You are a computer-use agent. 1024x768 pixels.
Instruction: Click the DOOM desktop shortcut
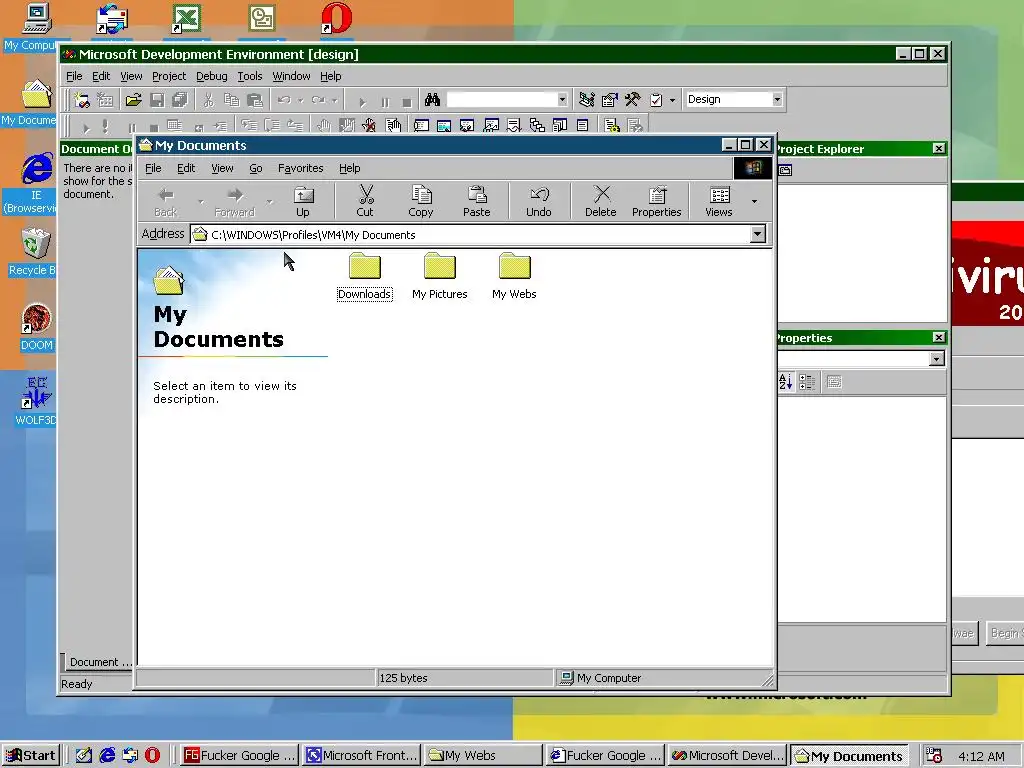[36, 327]
